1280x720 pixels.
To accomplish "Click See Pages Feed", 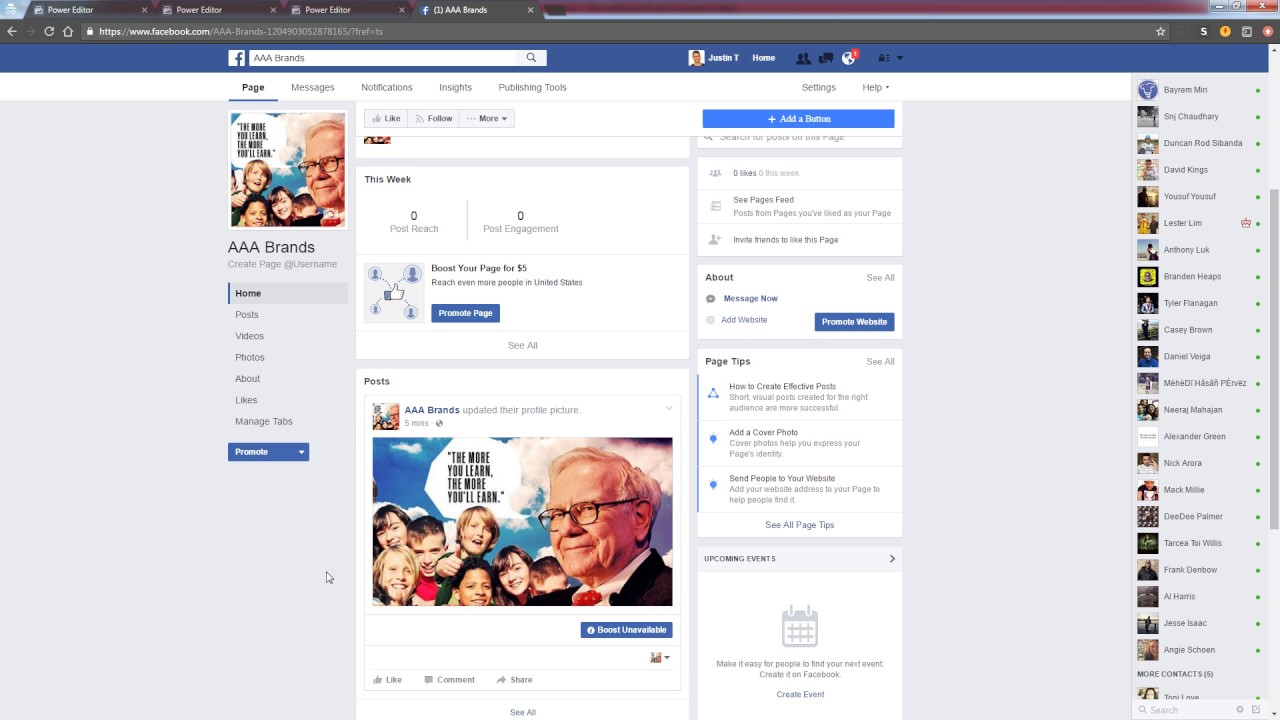I will 763,200.
